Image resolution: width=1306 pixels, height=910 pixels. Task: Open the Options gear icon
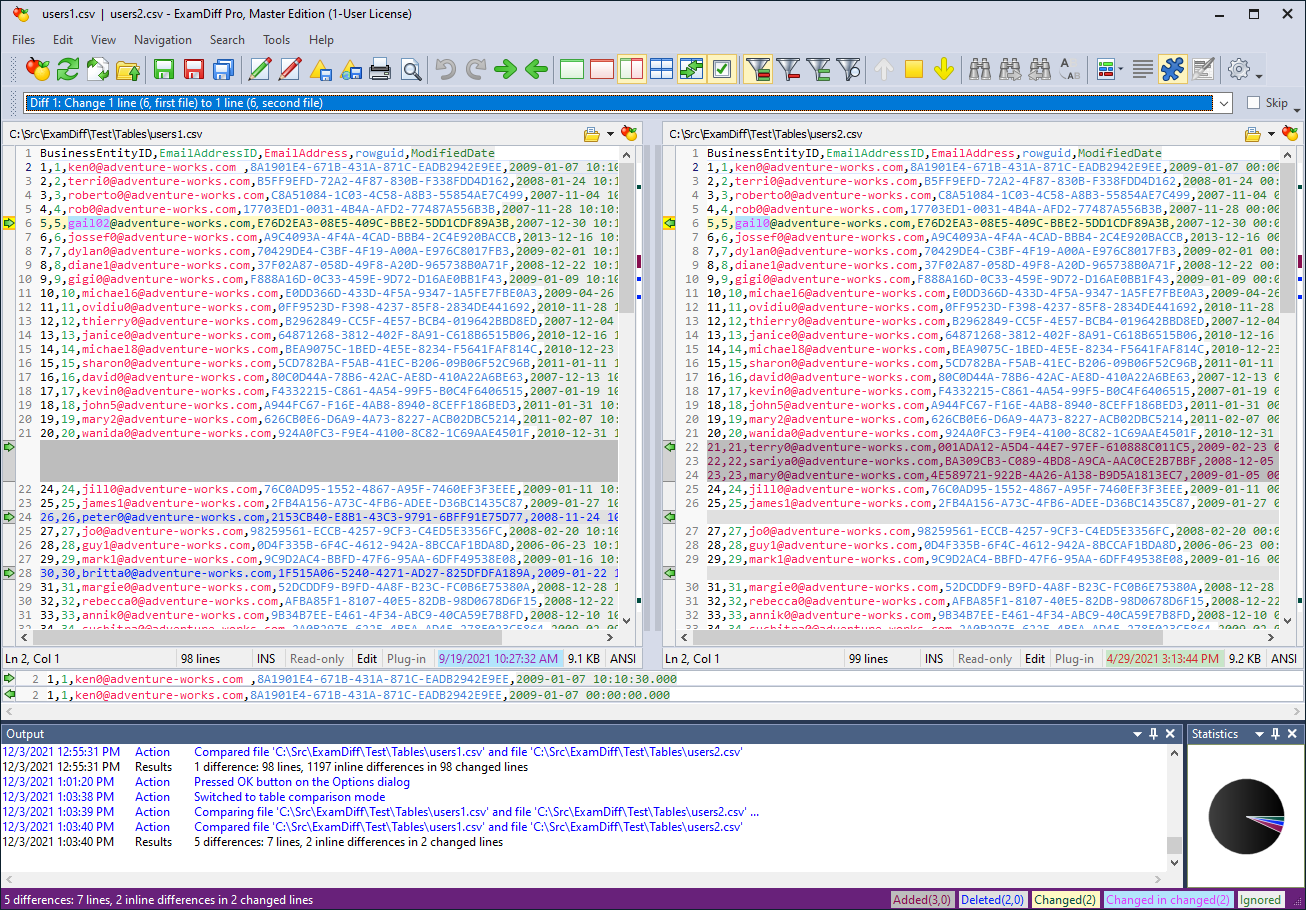coord(1239,69)
